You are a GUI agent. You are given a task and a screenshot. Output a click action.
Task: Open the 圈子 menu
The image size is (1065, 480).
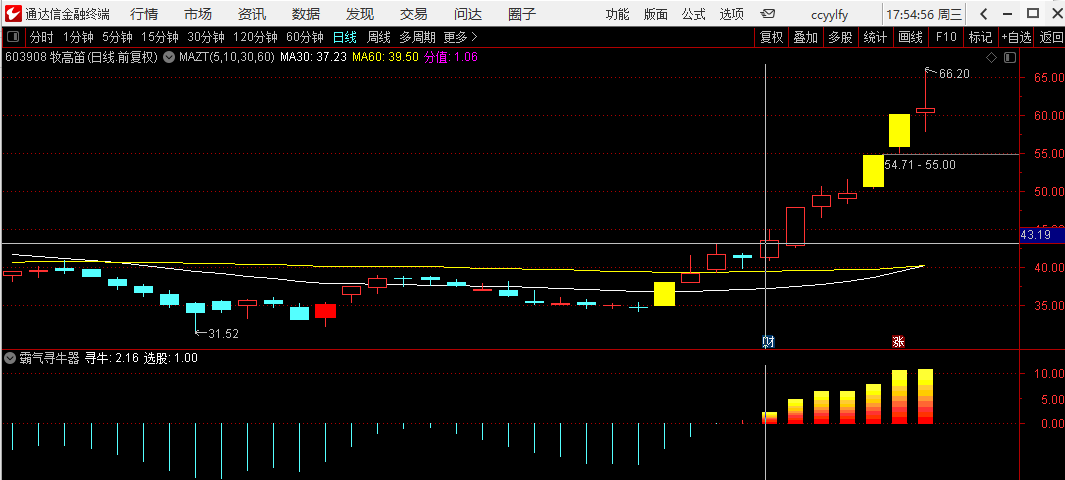(x=522, y=14)
